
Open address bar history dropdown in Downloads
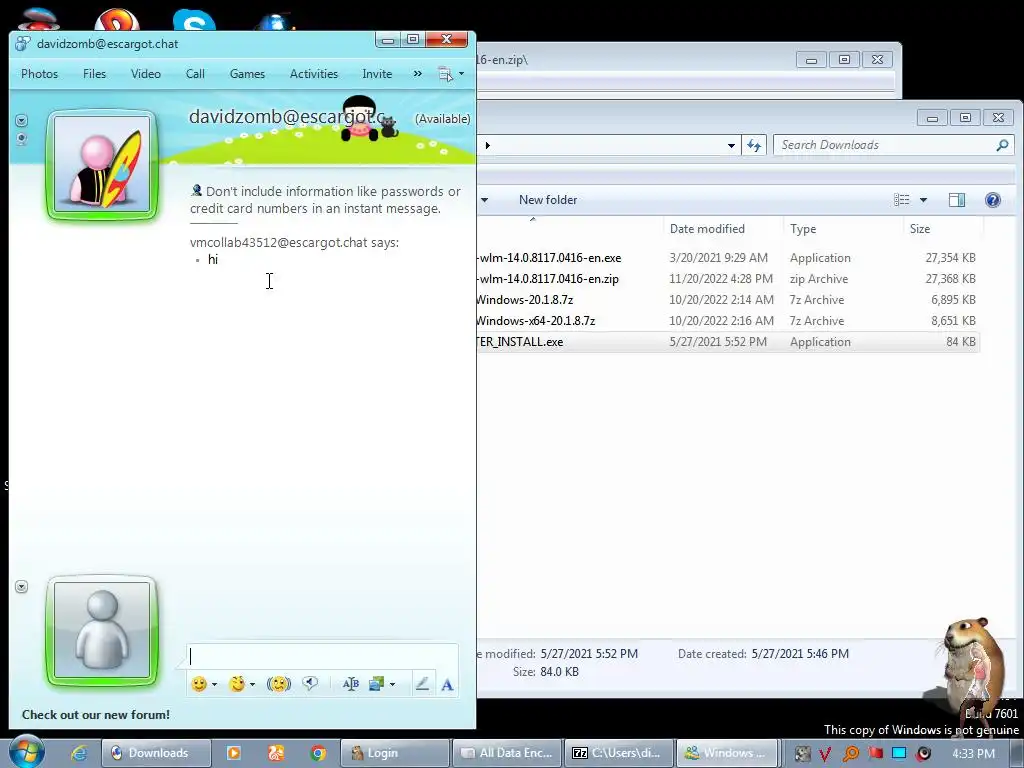731,146
